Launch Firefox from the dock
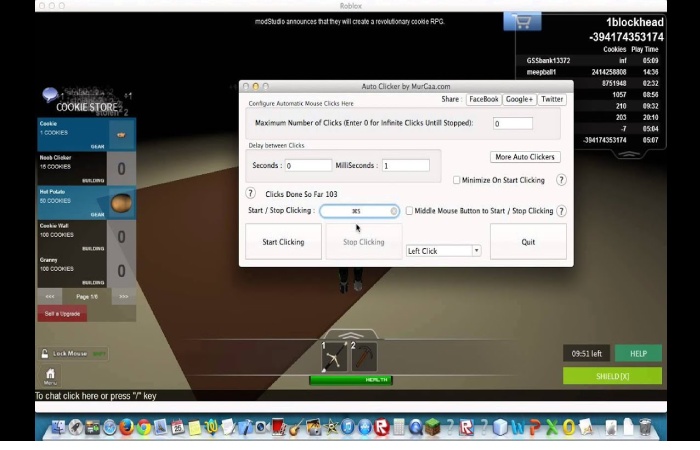700x450 pixels. (127, 427)
